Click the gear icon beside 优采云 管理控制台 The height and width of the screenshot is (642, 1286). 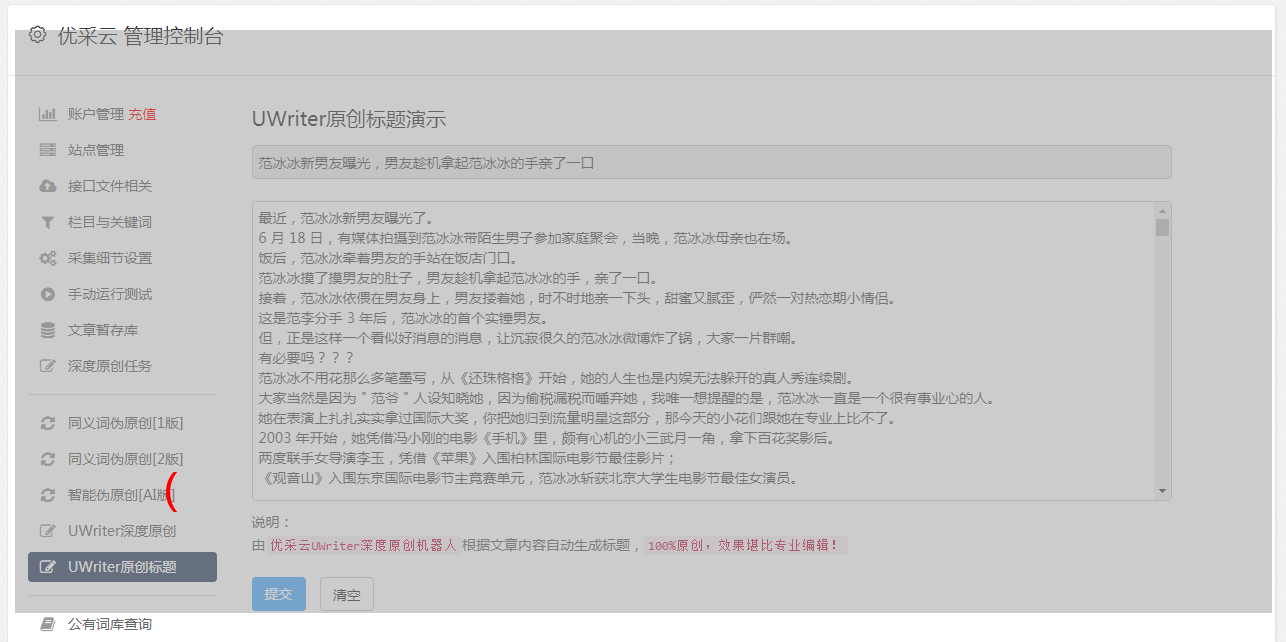pyautogui.click(x=38, y=35)
